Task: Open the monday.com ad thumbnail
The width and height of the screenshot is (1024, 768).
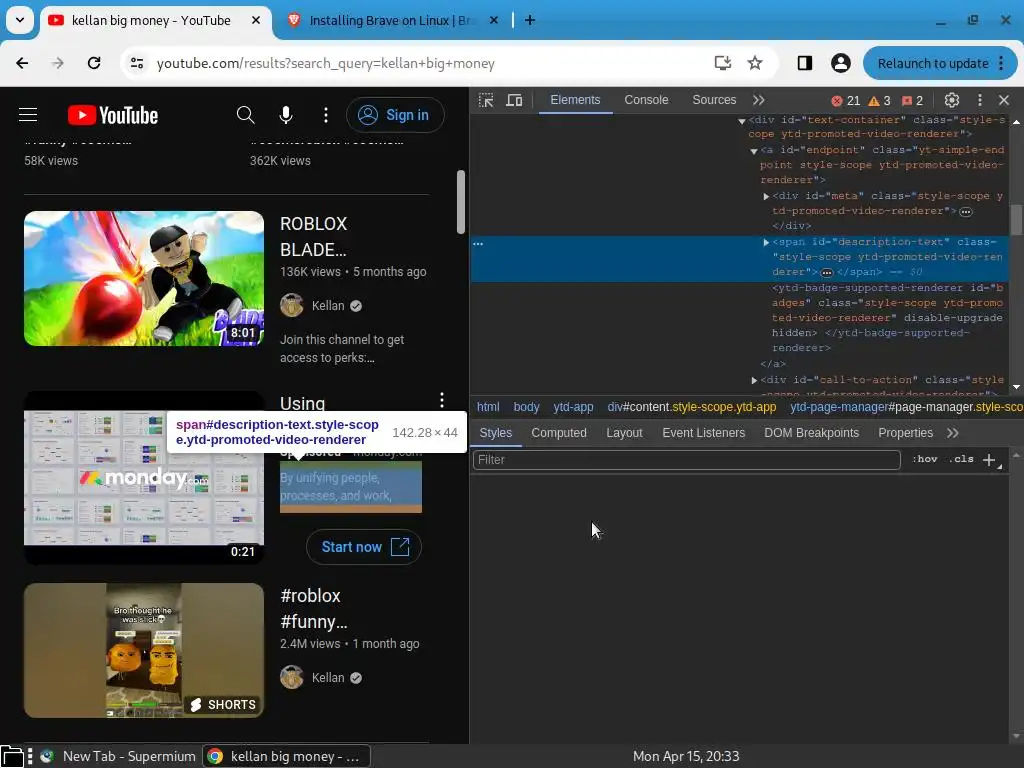Action: [144, 477]
